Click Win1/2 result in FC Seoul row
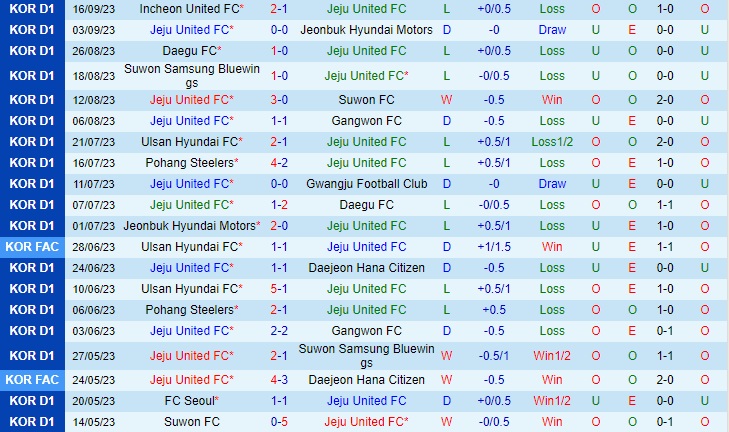 [552, 401]
